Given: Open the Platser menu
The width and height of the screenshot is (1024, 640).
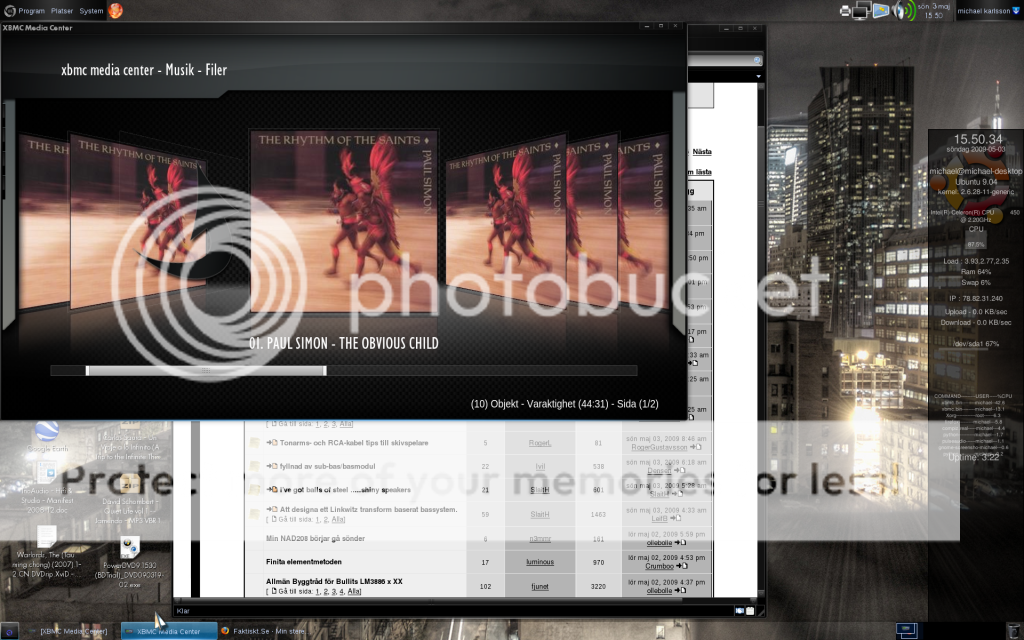Looking at the screenshot, I should click(61, 10).
